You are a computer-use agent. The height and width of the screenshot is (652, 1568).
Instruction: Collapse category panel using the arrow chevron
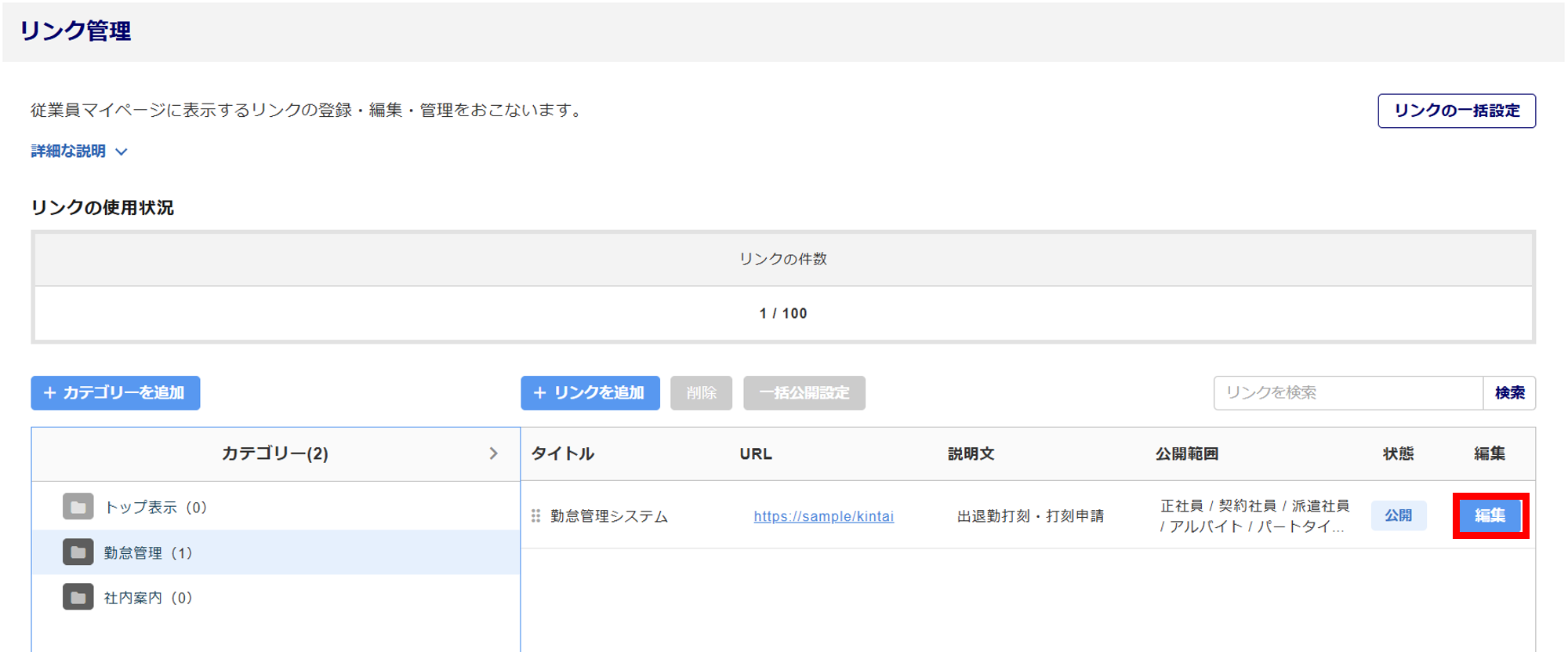493,453
